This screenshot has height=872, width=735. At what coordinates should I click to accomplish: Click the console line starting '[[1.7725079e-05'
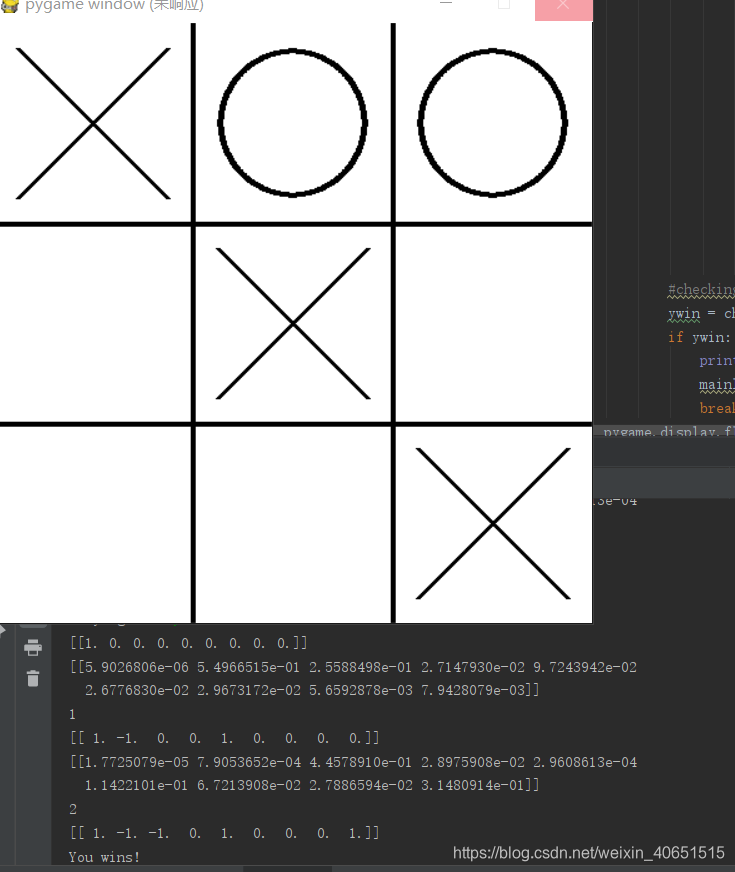point(354,762)
